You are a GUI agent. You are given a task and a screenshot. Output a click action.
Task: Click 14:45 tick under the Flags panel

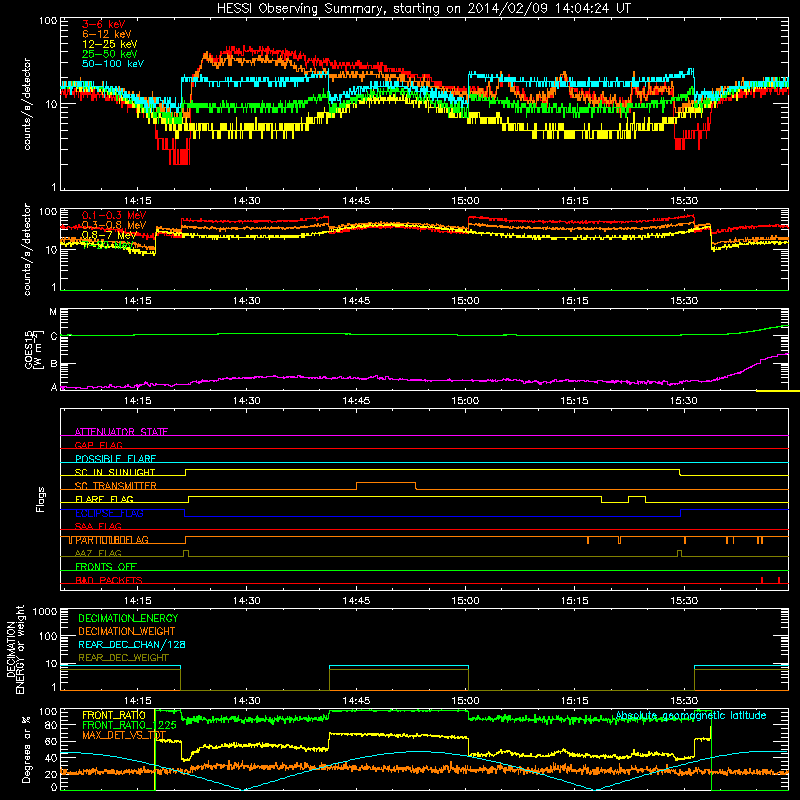[x=356, y=601]
